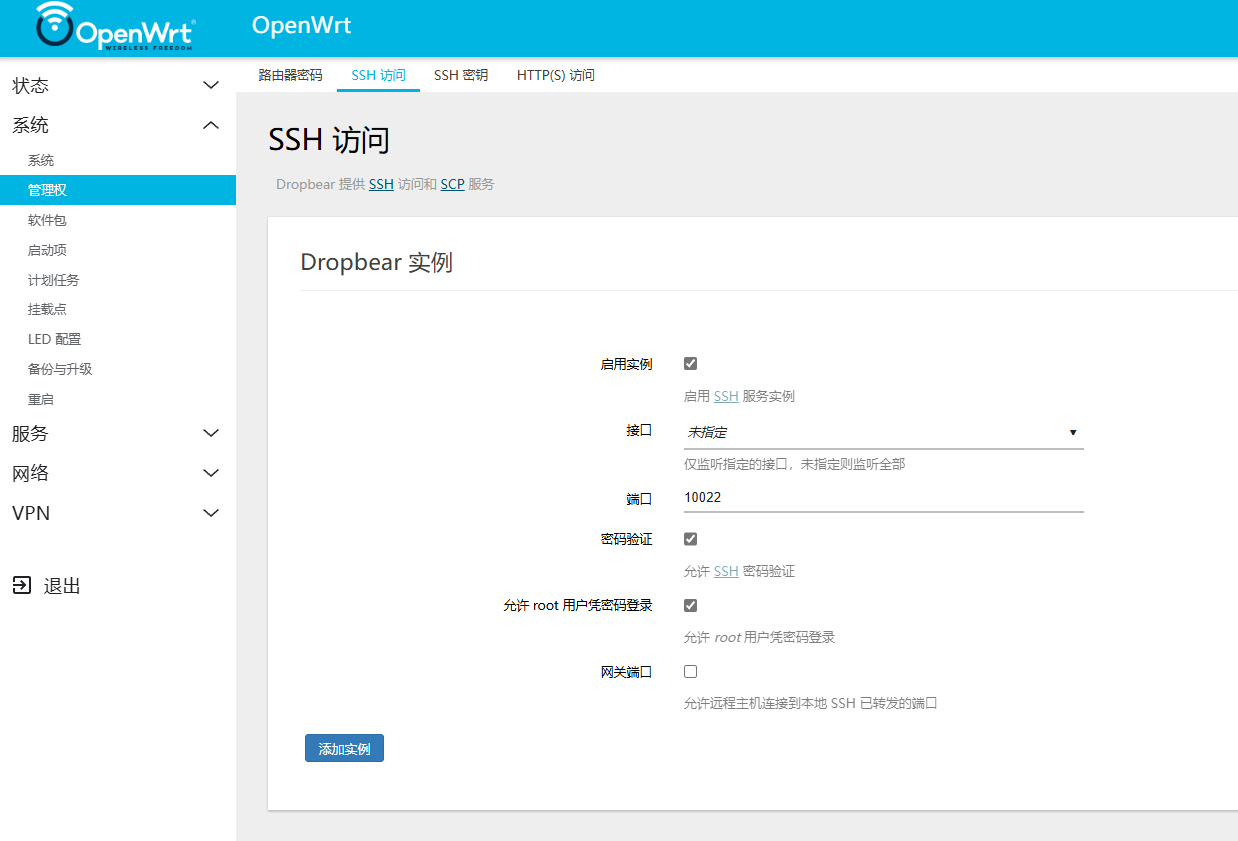This screenshot has height=841, width=1238.
Task: Expand the 网络 section chevron
Action: (x=211, y=473)
